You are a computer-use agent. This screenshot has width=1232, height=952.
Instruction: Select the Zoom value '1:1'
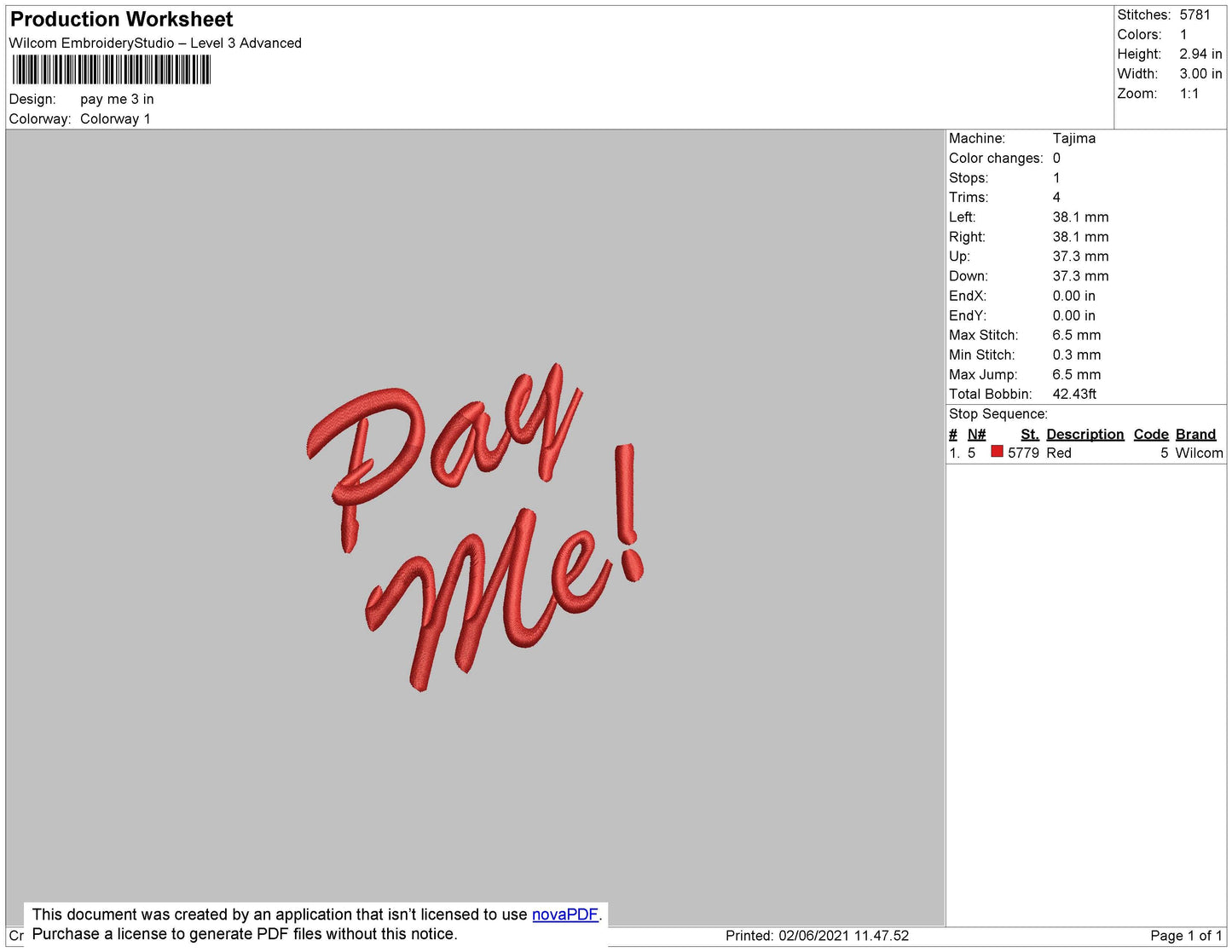click(1189, 94)
